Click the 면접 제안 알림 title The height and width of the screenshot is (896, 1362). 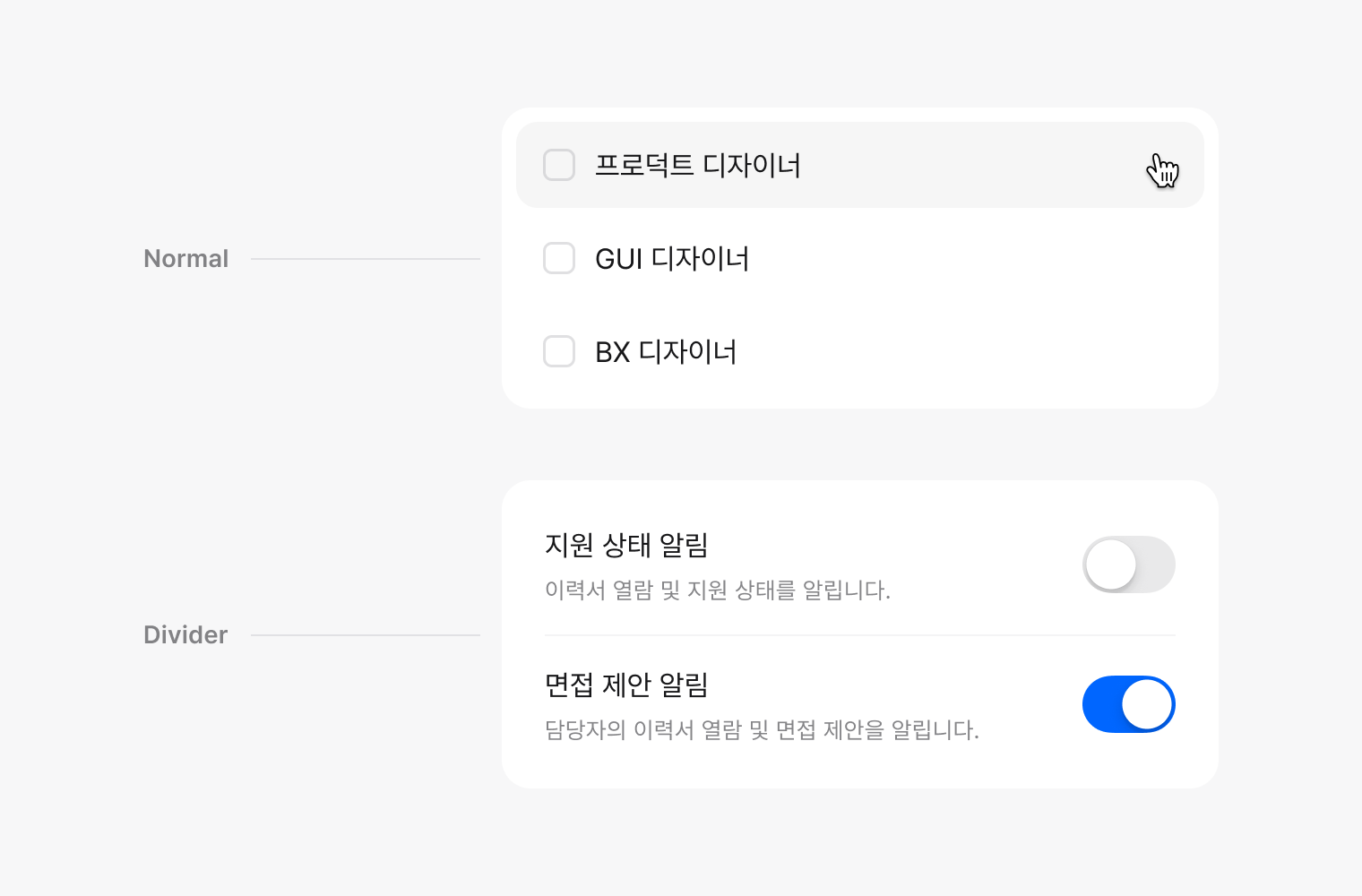[626, 685]
